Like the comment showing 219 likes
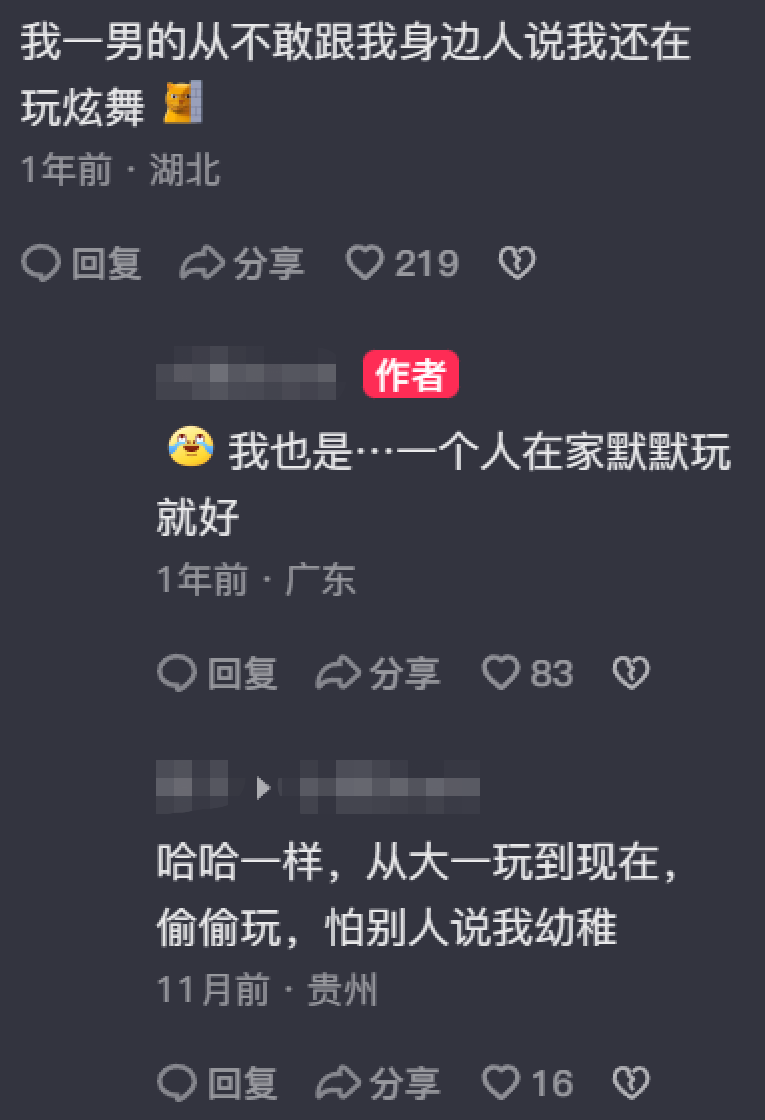This screenshot has width=765, height=1120. pos(402,264)
